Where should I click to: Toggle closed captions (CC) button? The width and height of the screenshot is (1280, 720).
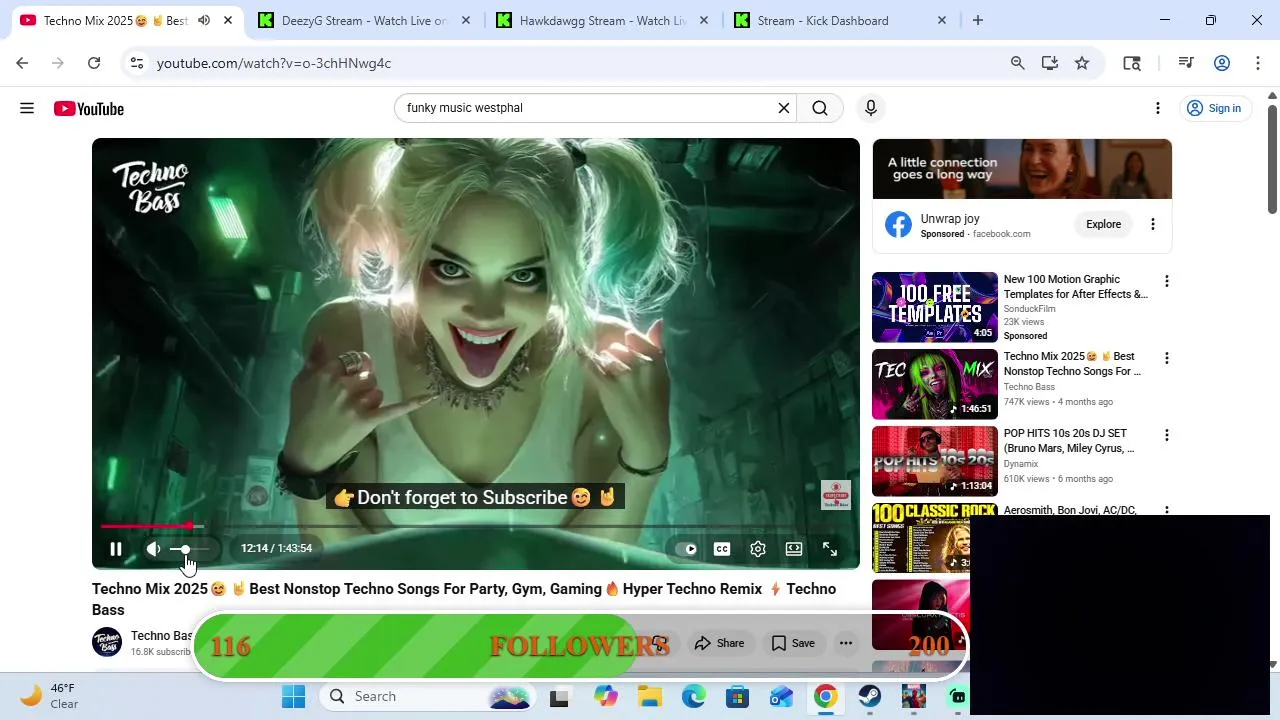(722, 549)
